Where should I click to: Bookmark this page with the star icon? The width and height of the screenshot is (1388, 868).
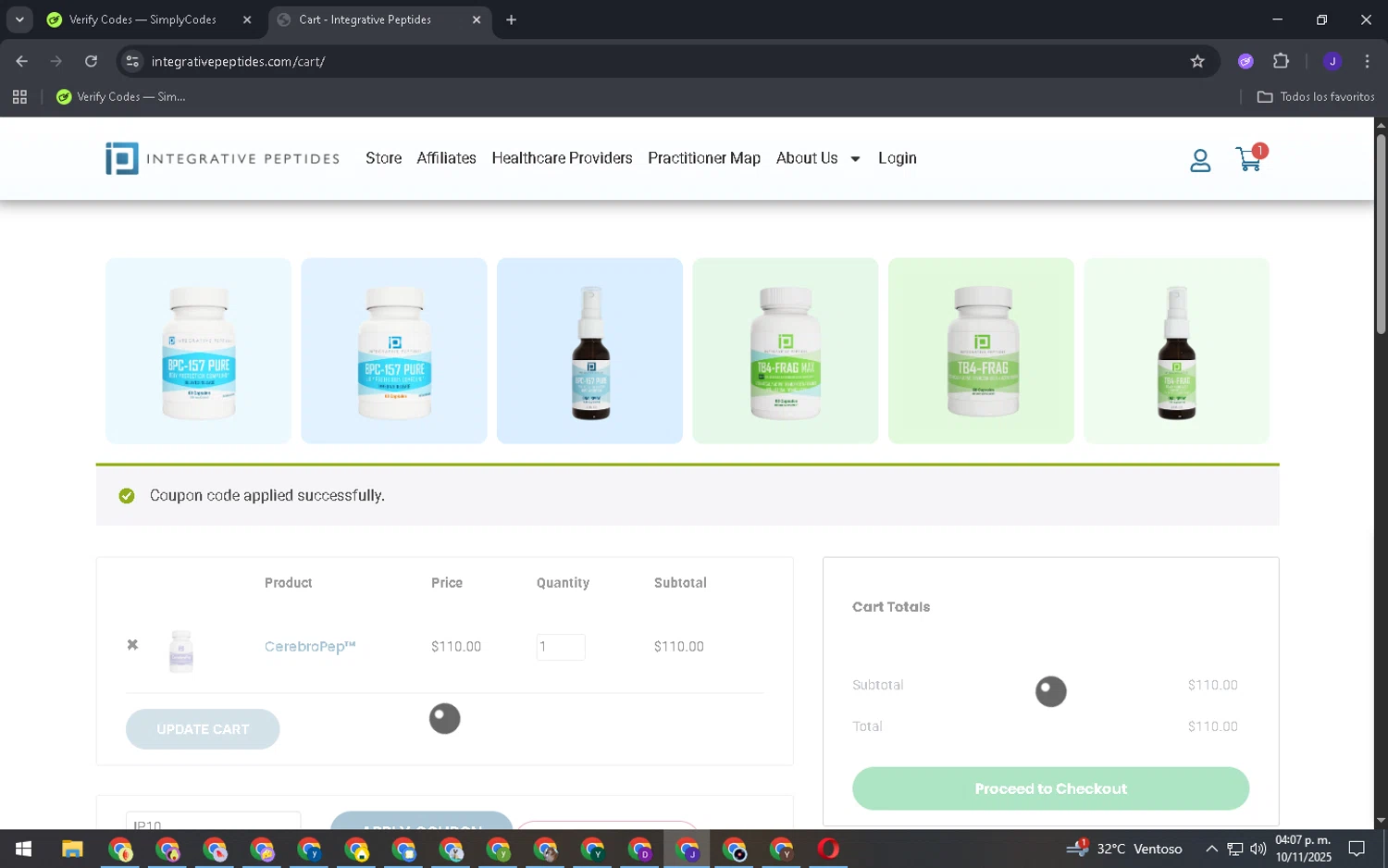[x=1197, y=61]
